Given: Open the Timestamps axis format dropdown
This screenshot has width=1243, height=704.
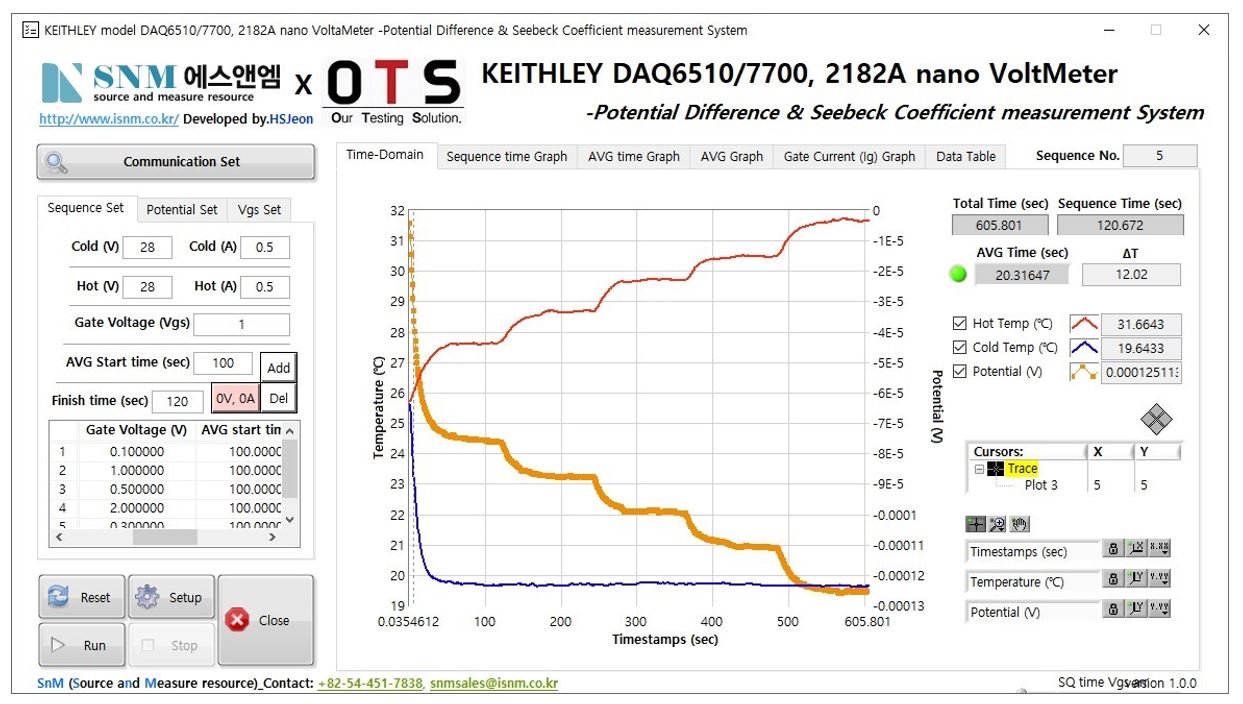Looking at the screenshot, I should pos(1159,549).
